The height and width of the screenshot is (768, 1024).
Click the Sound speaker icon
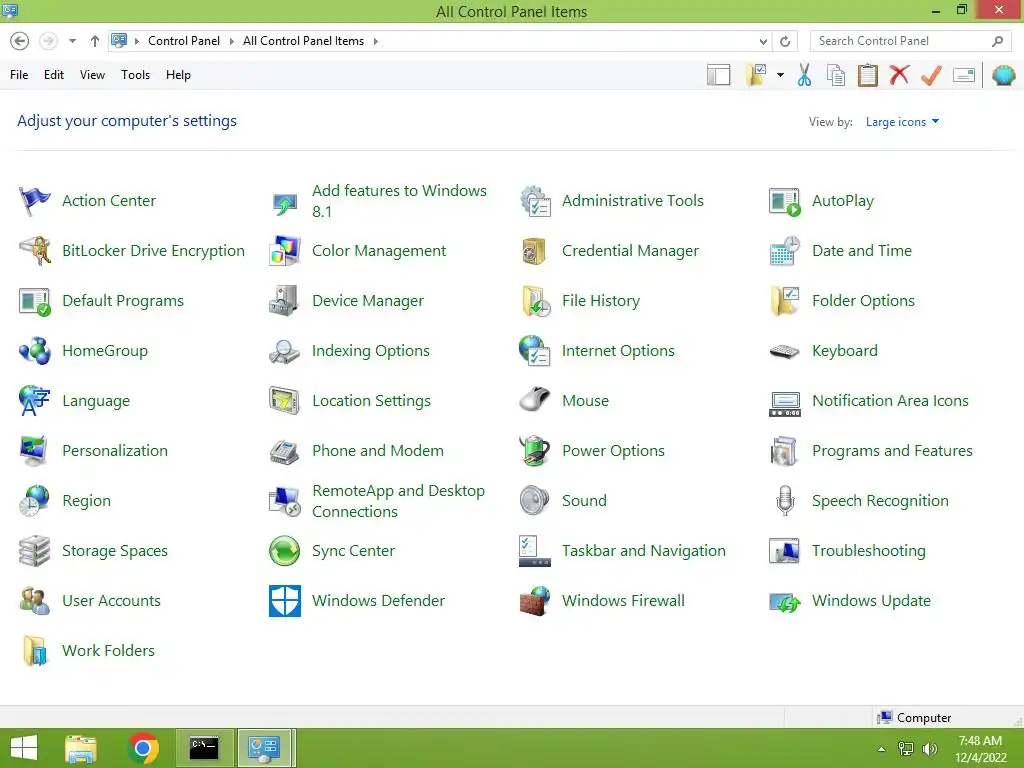point(535,501)
